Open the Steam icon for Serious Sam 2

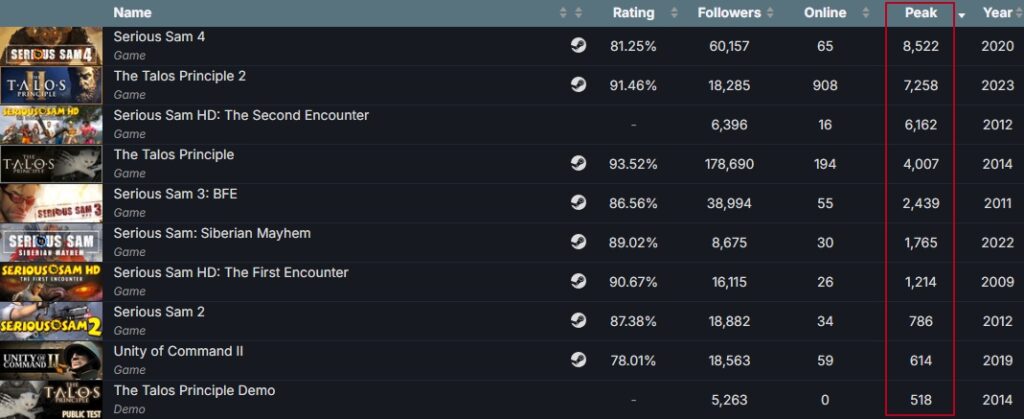click(x=578, y=321)
